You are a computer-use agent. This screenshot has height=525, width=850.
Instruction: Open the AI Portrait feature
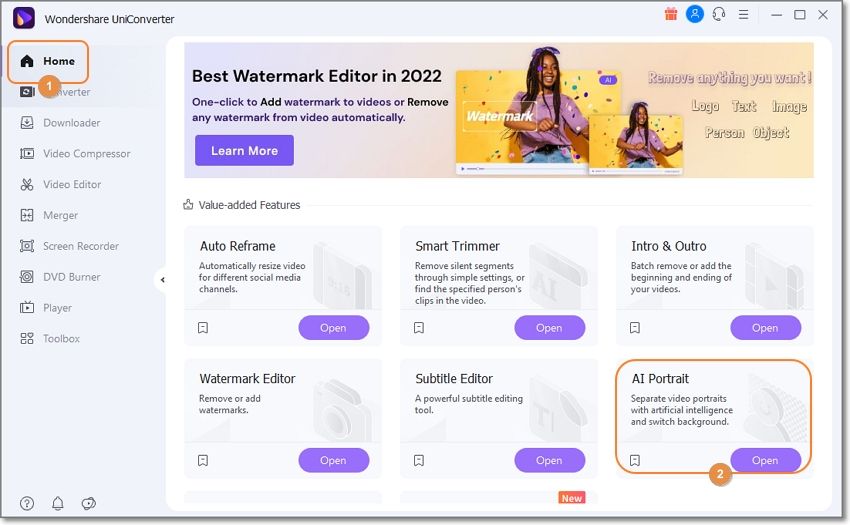[765, 460]
